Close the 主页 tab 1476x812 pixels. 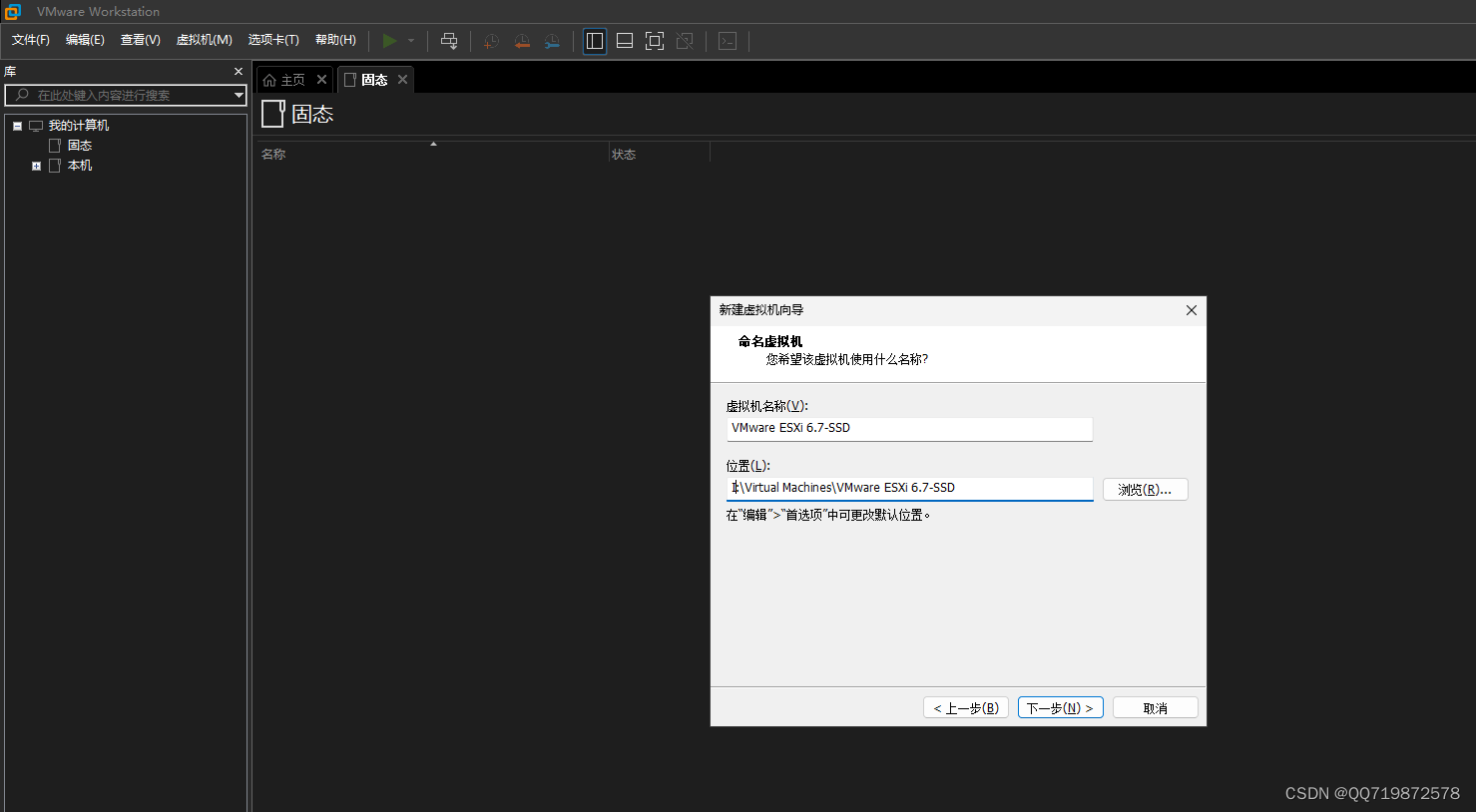pos(321,80)
